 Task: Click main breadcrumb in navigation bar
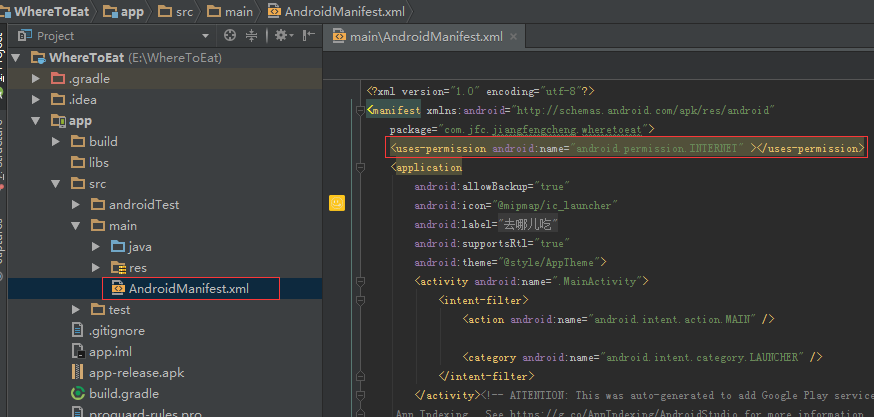pyautogui.click(x=230, y=11)
